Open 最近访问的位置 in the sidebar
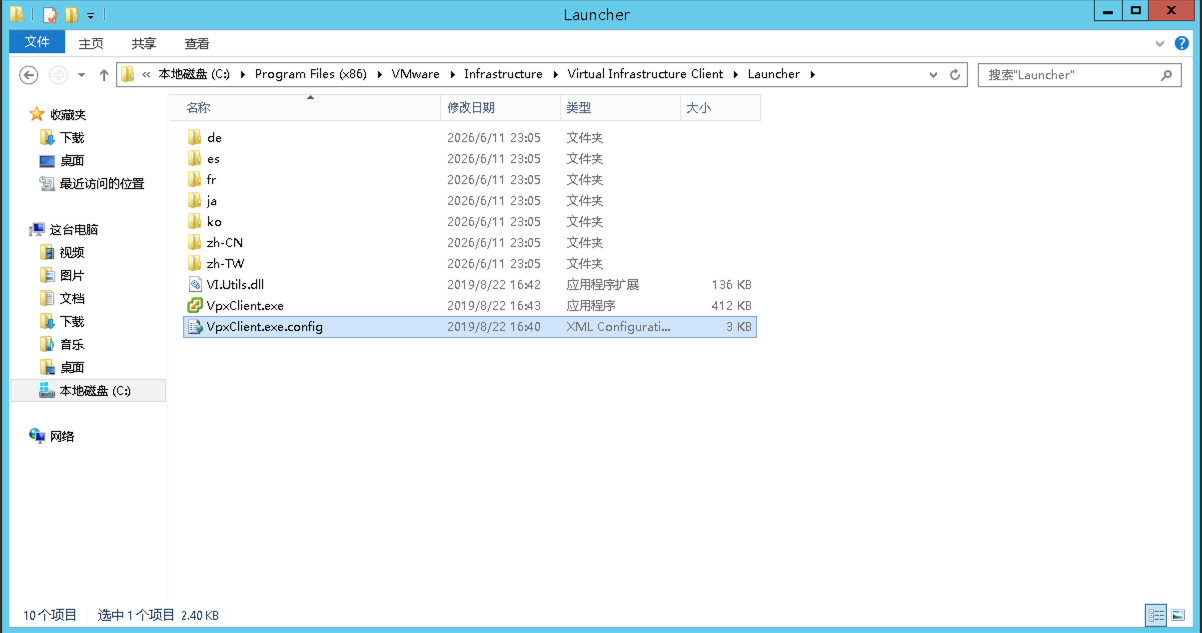The height and width of the screenshot is (633, 1202). 91,184
